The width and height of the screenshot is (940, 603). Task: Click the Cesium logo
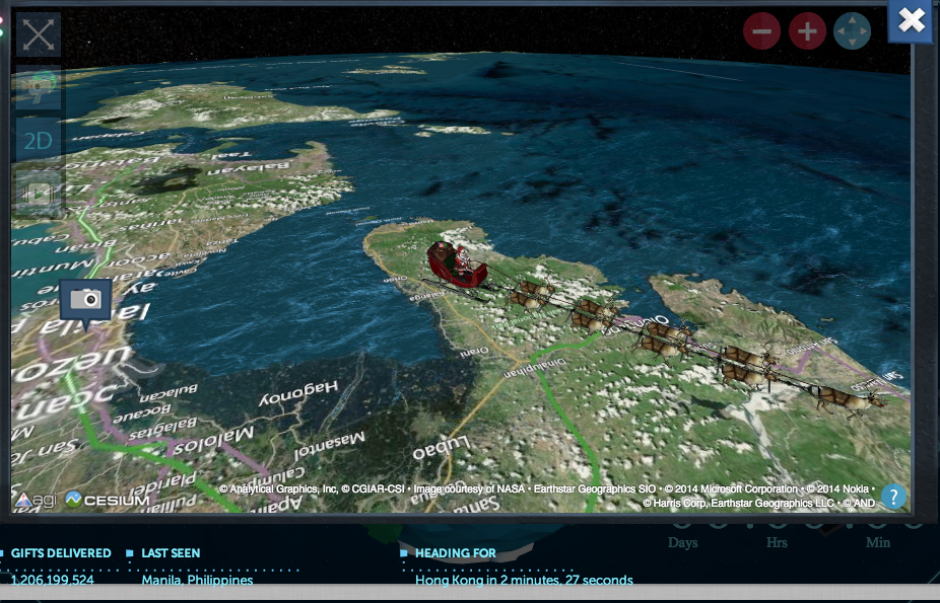(x=103, y=499)
